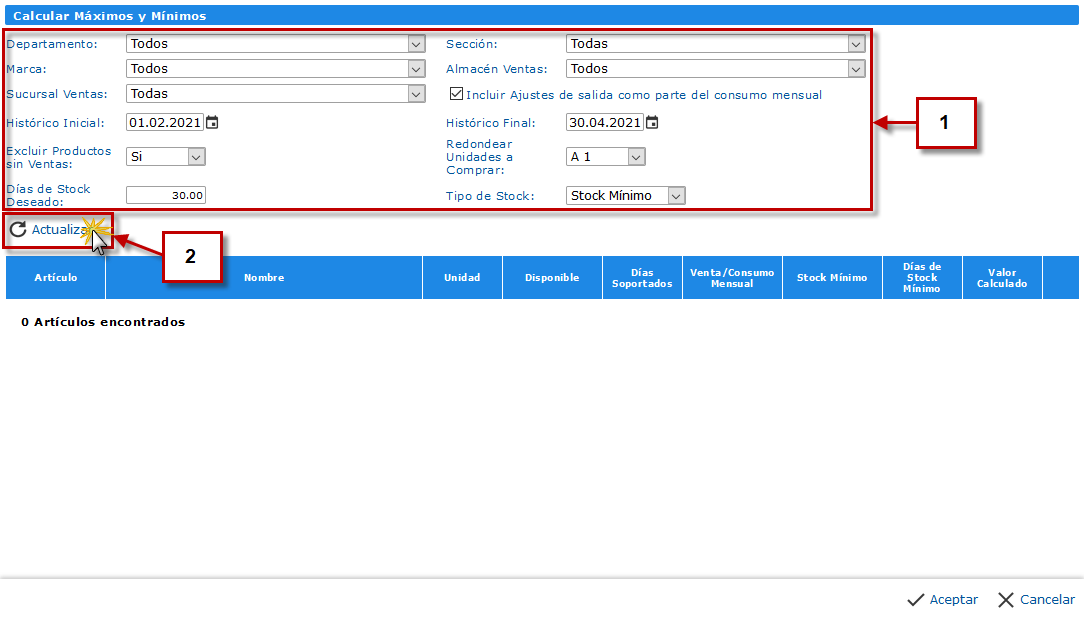1084x620 pixels.
Task: Click the Días de Stock Deseado field
Action: (x=166, y=196)
